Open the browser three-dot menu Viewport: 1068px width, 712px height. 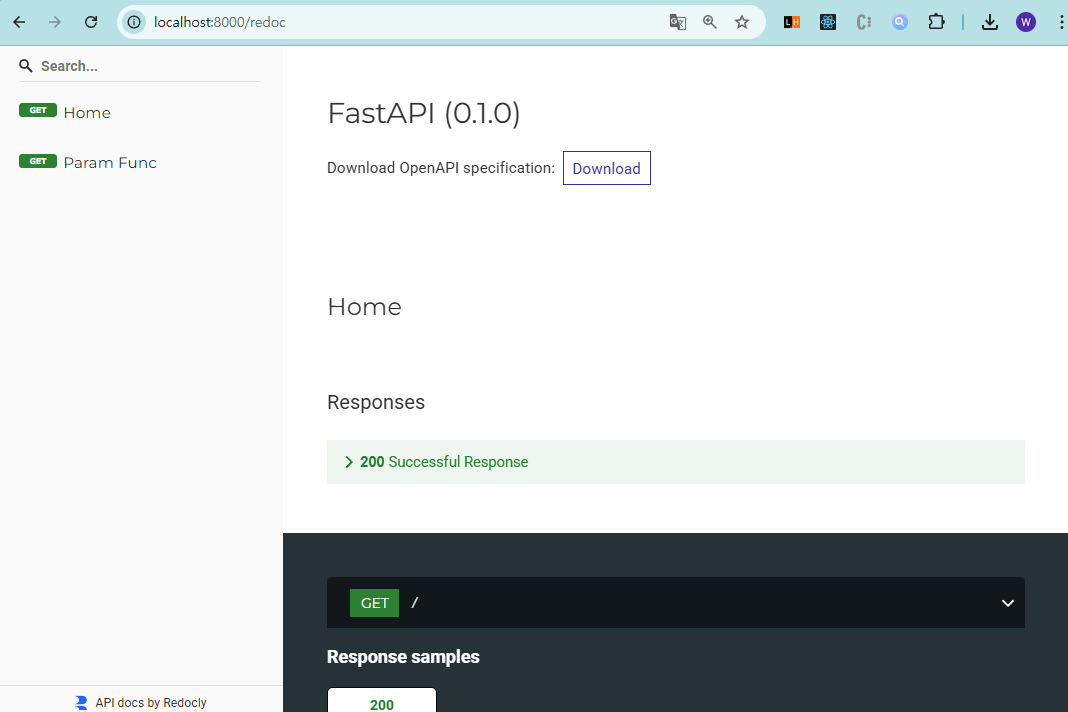click(x=1061, y=22)
